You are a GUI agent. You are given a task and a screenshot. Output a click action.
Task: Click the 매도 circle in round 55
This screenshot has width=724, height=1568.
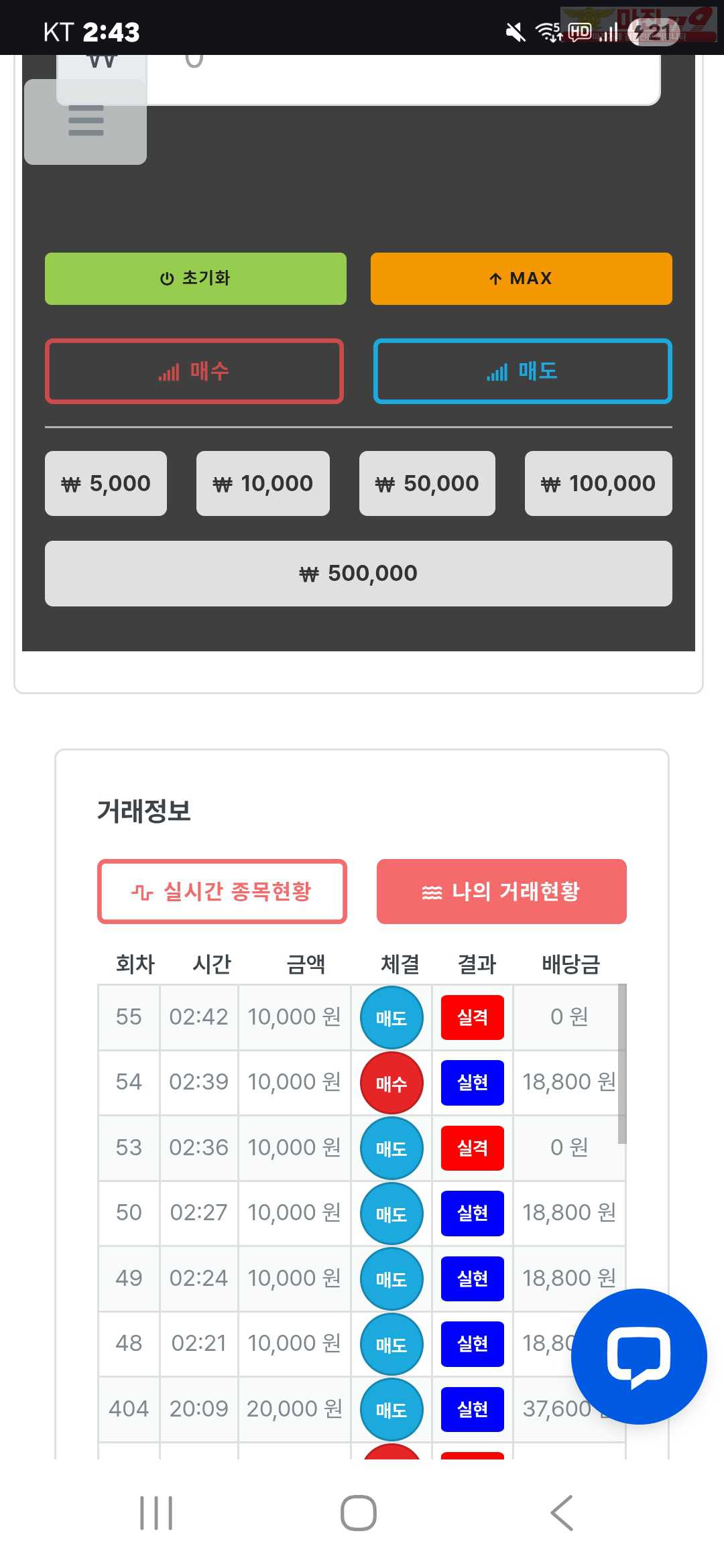[x=391, y=1017]
